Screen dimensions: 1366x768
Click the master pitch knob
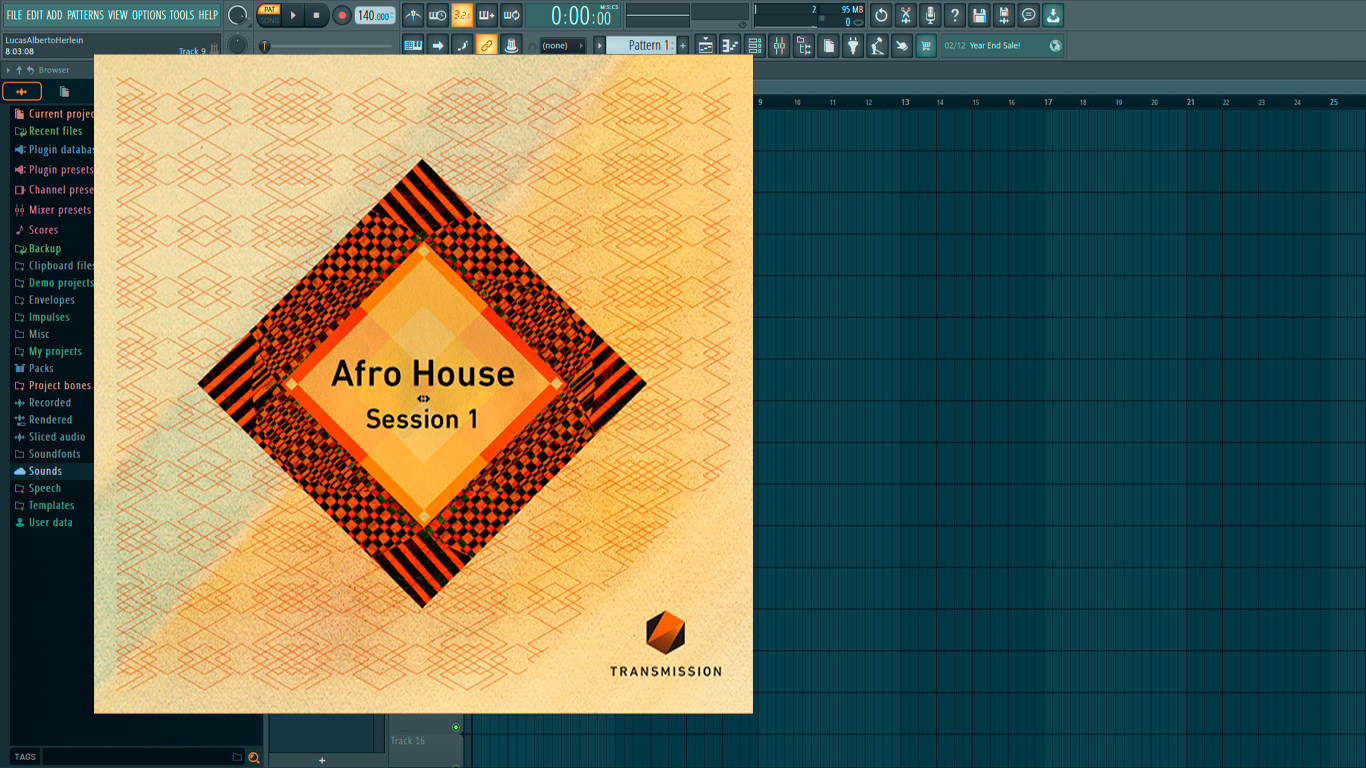click(238, 45)
